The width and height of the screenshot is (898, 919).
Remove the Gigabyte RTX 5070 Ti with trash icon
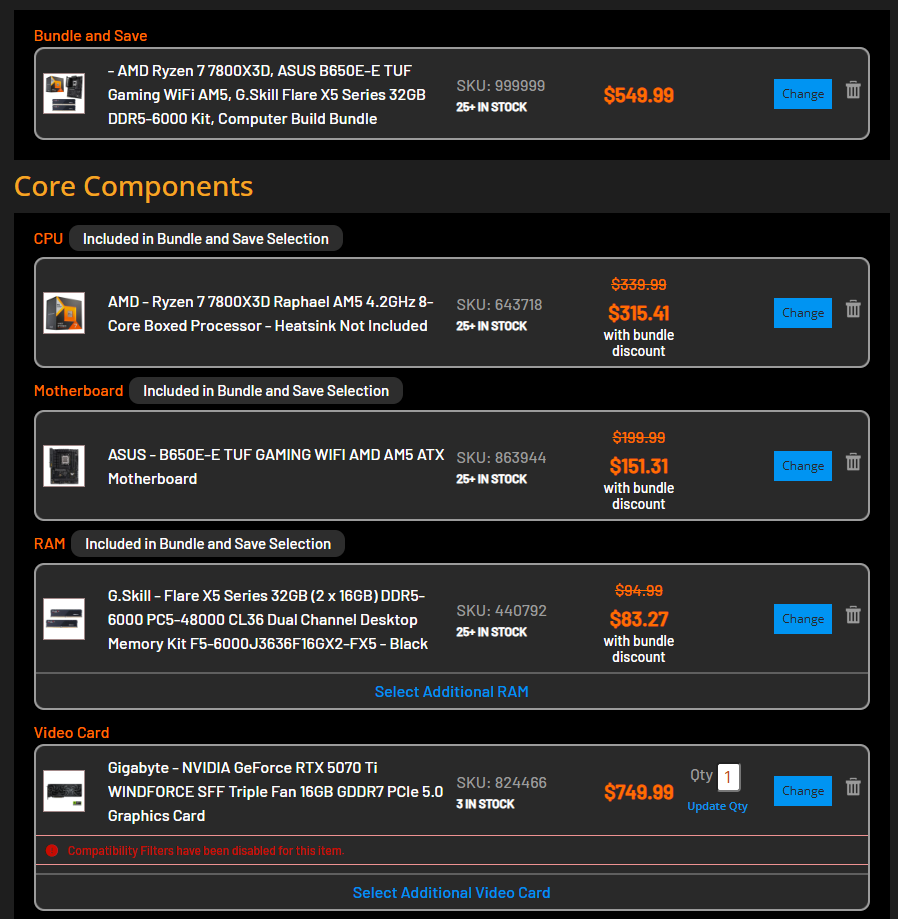tap(853, 787)
